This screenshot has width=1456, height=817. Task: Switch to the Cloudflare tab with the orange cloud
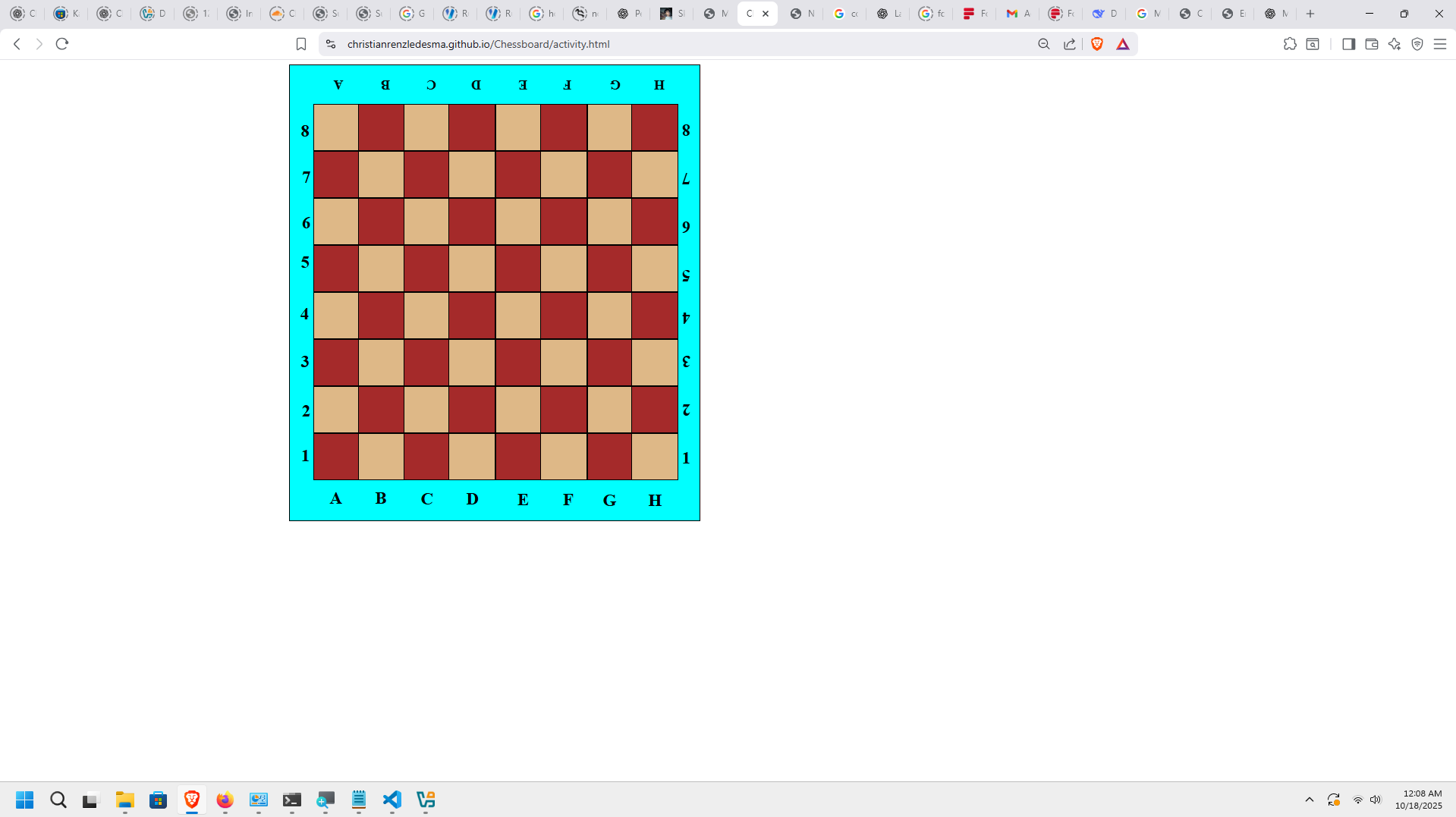282,14
